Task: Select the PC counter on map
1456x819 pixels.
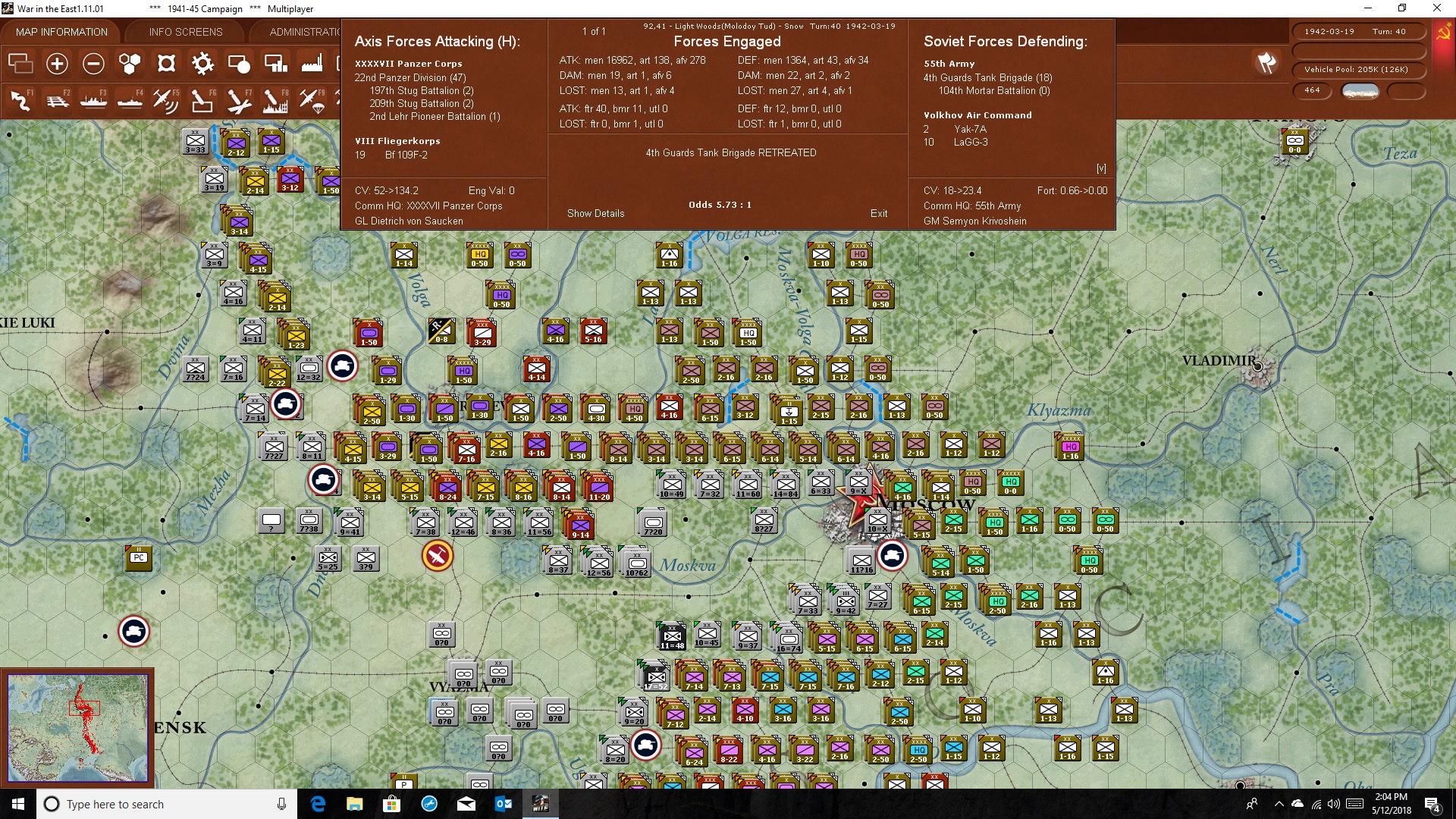Action: point(138,557)
